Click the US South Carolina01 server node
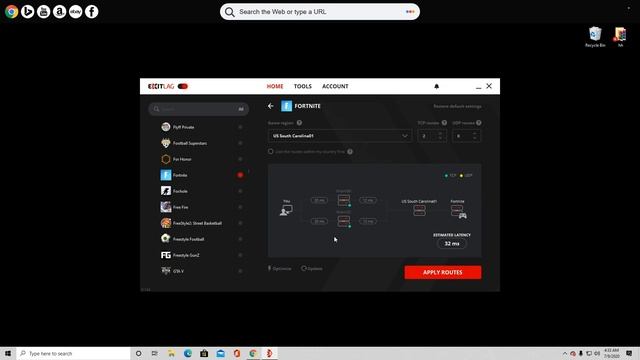The height and width of the screenshot is (360, 640). tap(419, 210)
